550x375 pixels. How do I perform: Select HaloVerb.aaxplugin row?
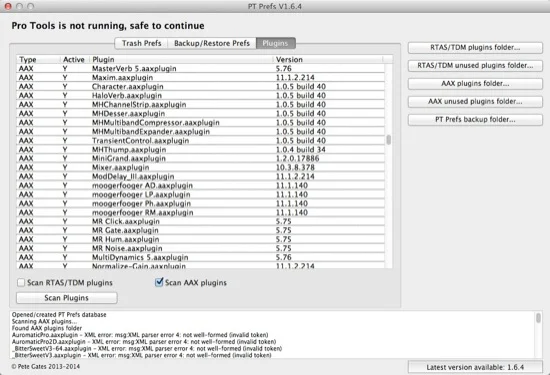(201, 95)
